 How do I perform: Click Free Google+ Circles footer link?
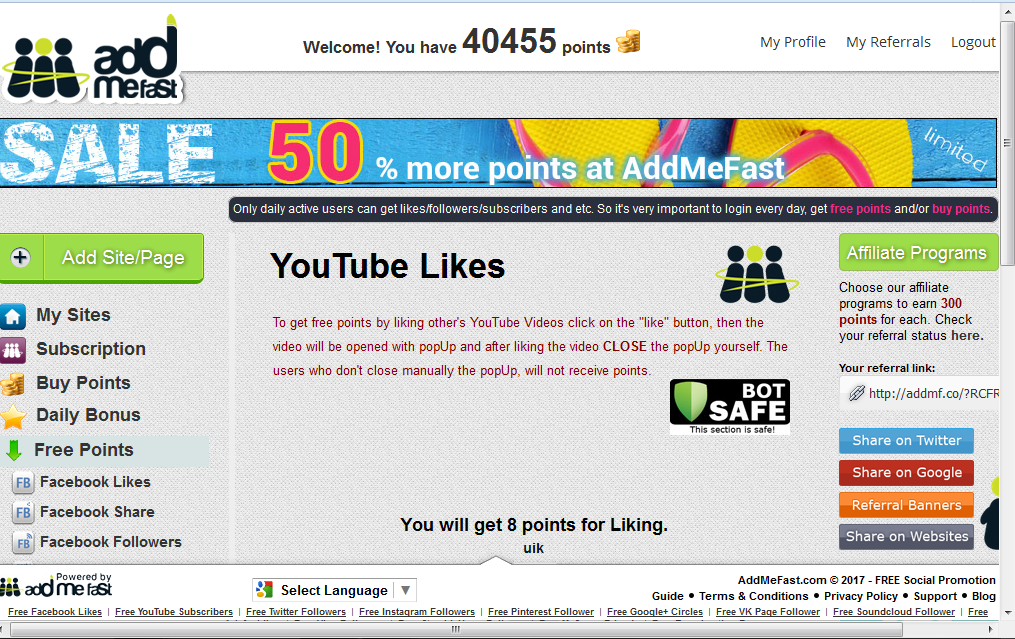(x=655, y=611)
